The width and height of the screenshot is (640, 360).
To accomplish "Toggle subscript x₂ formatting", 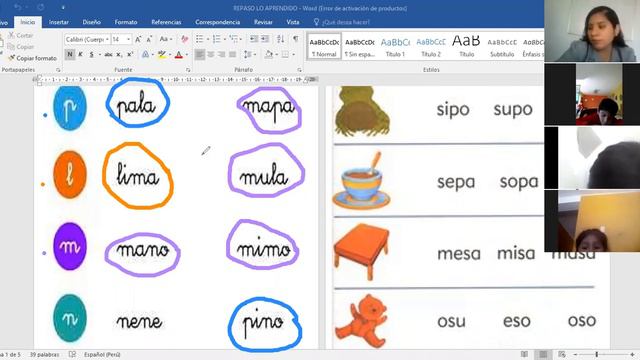I will pos(119,54).
